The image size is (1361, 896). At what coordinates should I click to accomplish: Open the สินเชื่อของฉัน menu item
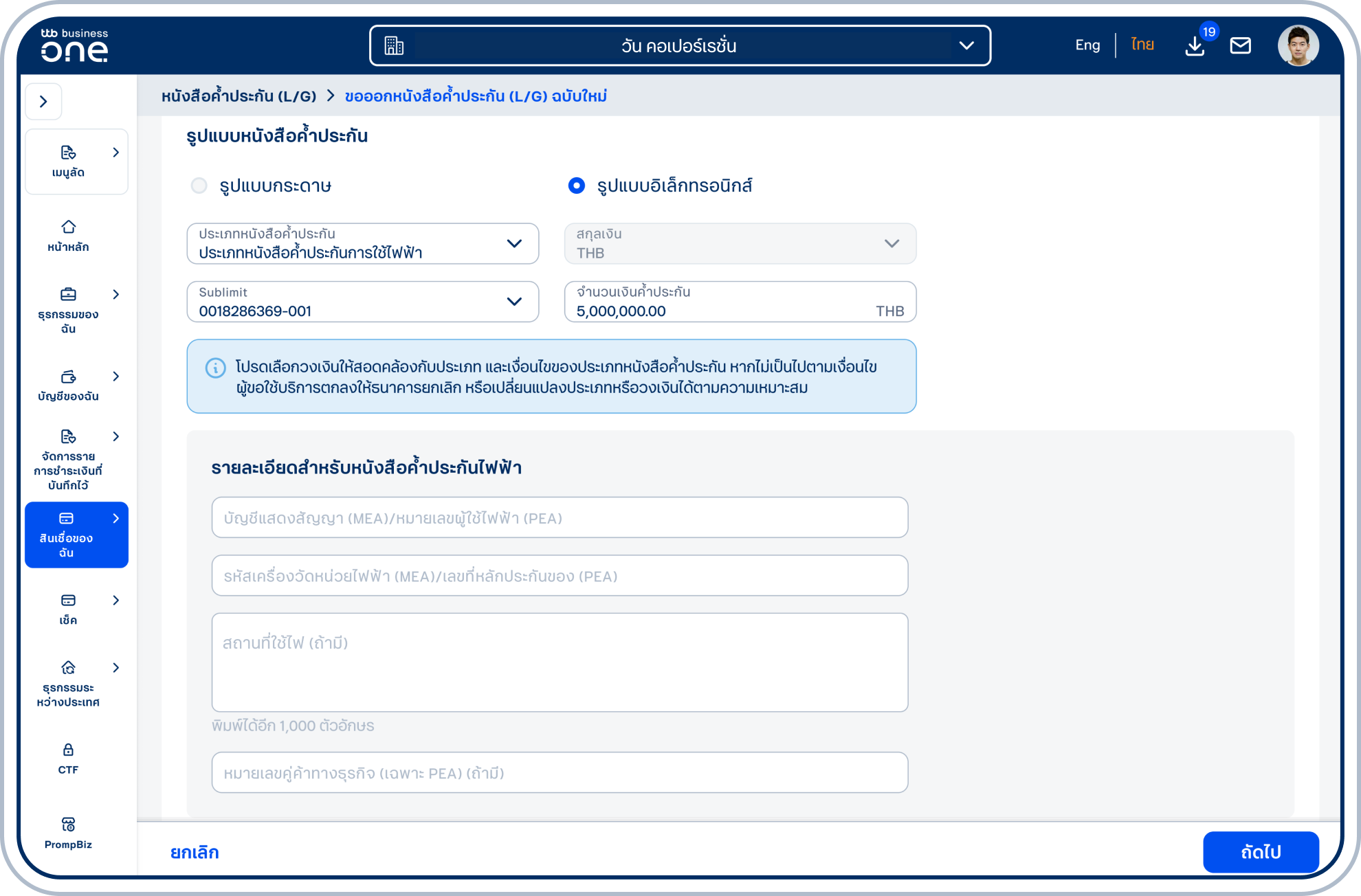point(76,535)
